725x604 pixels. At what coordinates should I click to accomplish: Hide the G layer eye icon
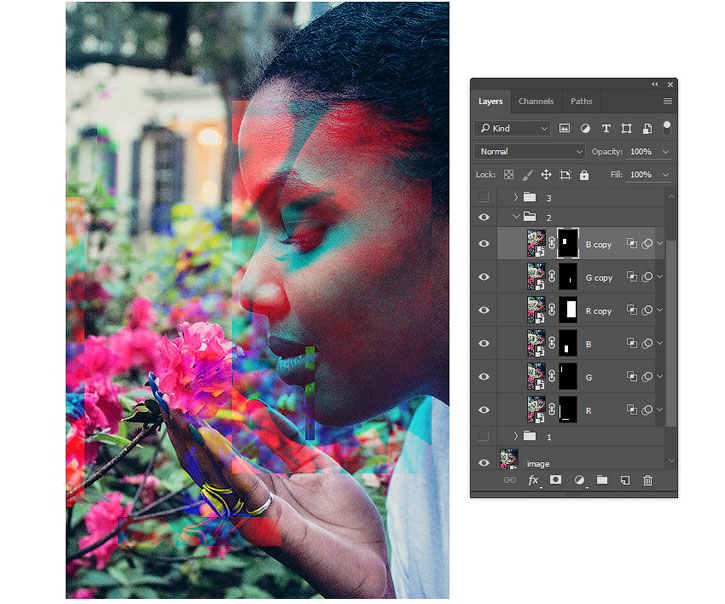[x=484, y=376]
